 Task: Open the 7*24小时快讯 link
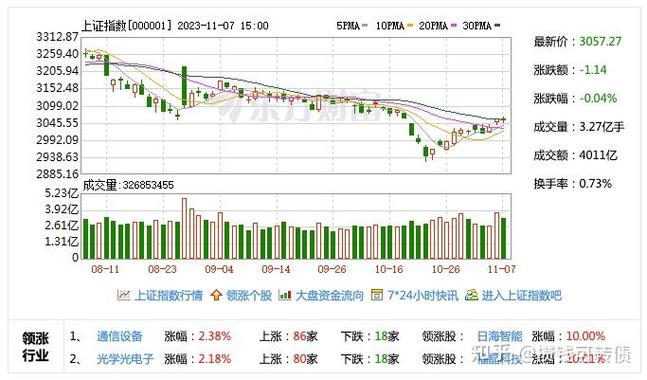423,295
